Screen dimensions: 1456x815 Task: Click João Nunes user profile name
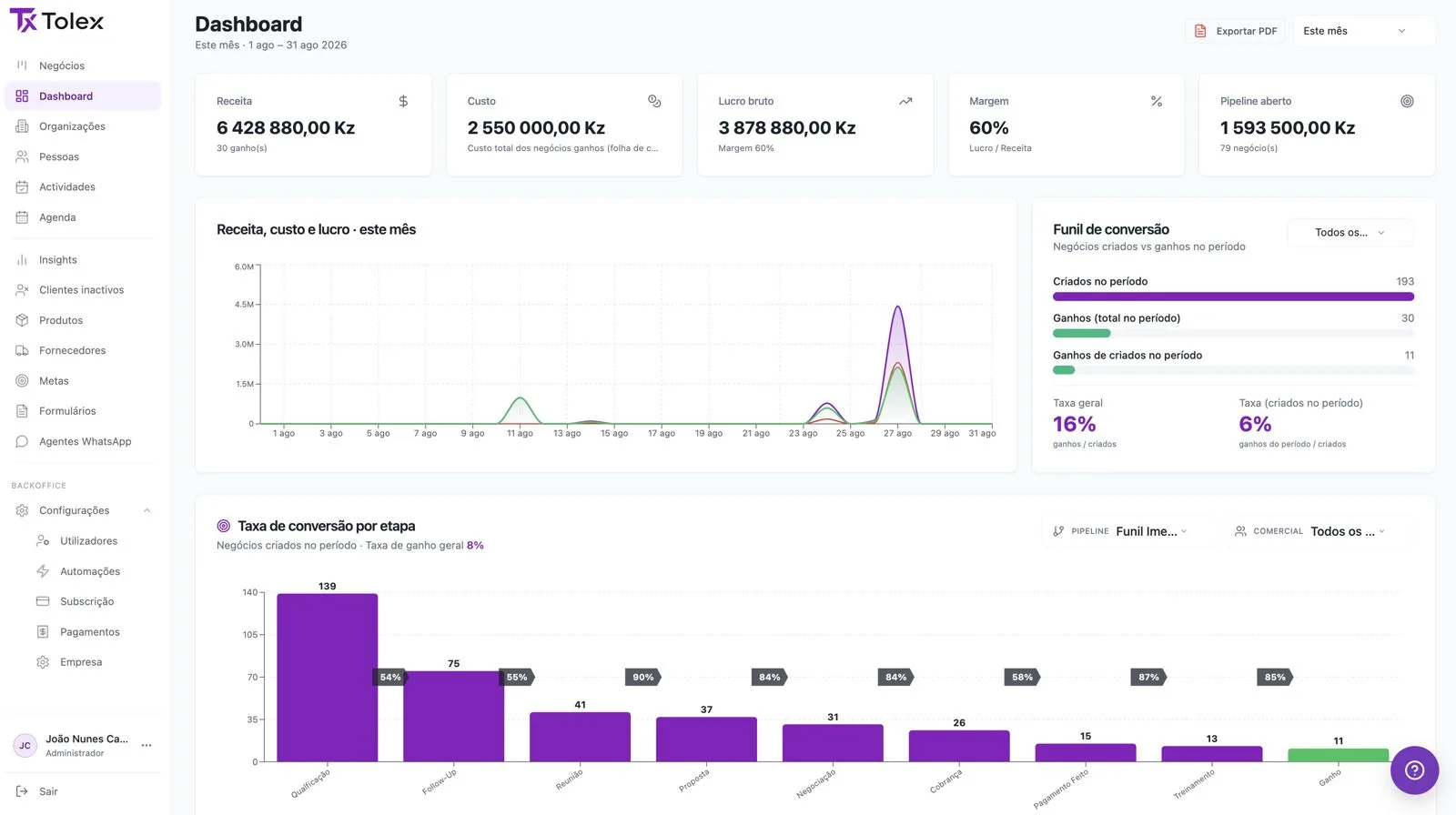[x=87, y=740]
